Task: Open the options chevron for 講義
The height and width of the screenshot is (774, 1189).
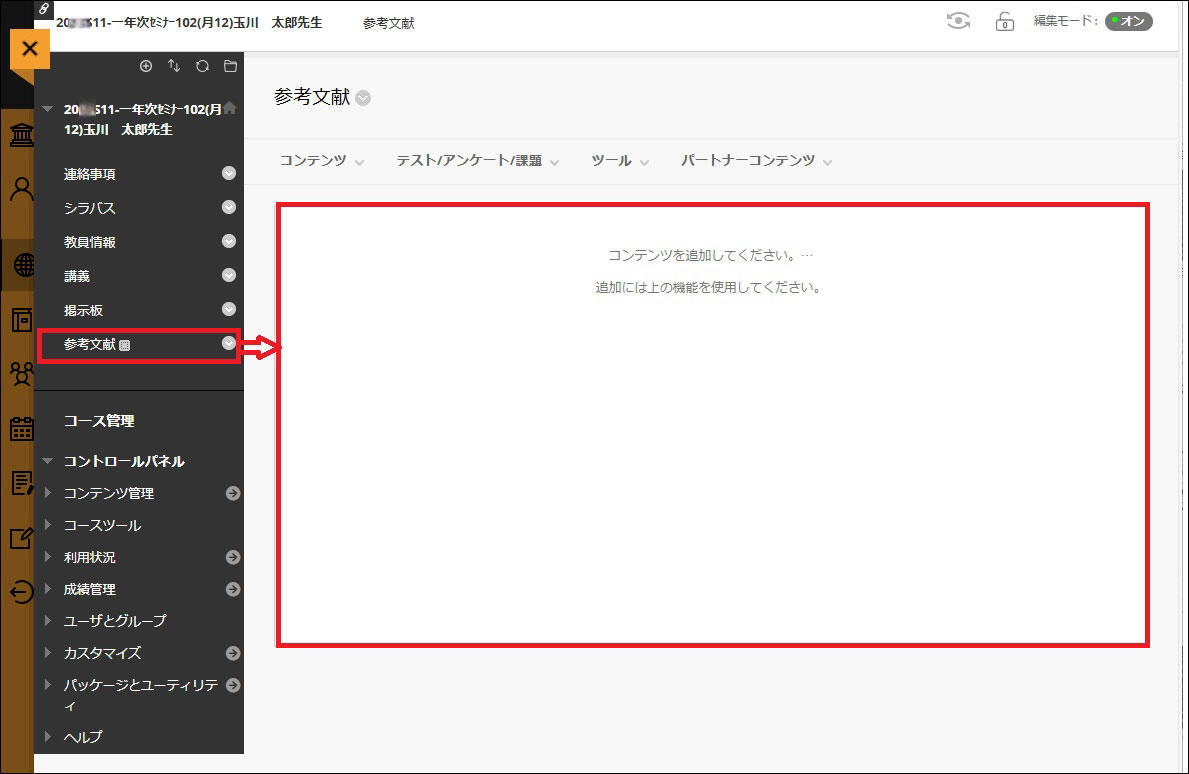Action: click(x=229, y=275)
